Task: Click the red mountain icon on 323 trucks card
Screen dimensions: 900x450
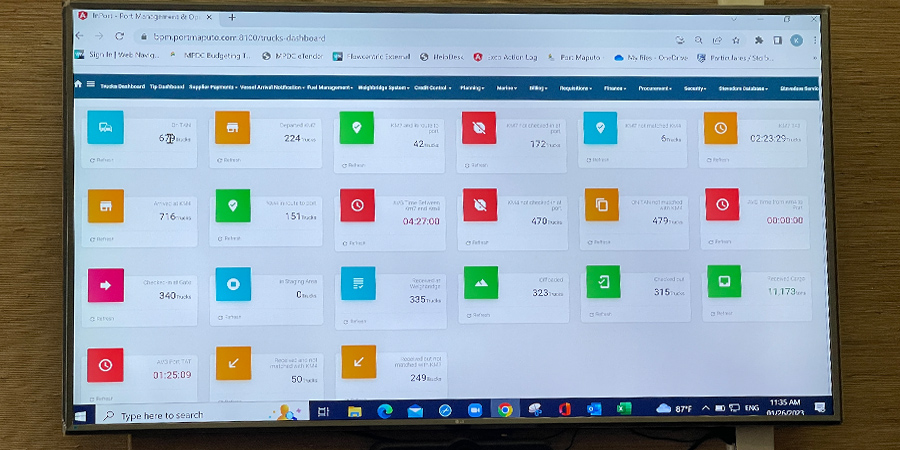Action: (x=479, y=283)
